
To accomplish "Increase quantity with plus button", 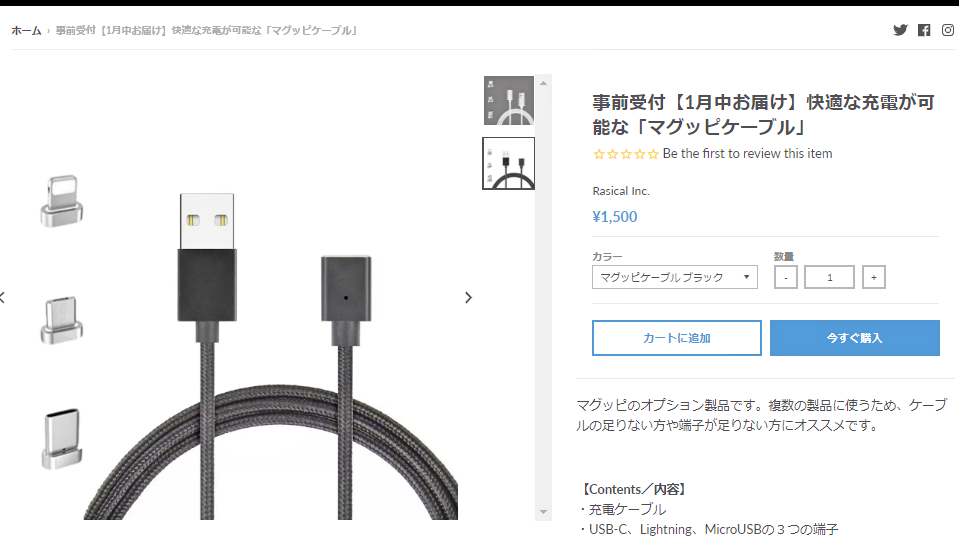I will pos(873,277).
